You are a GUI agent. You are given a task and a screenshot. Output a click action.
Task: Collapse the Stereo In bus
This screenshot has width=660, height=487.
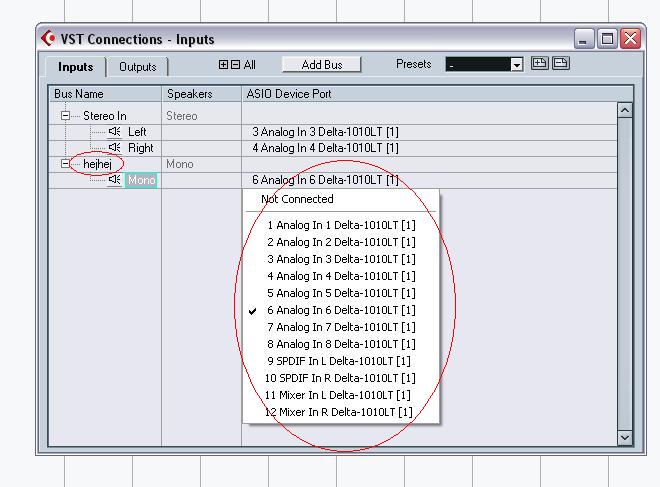click(65, 115)
